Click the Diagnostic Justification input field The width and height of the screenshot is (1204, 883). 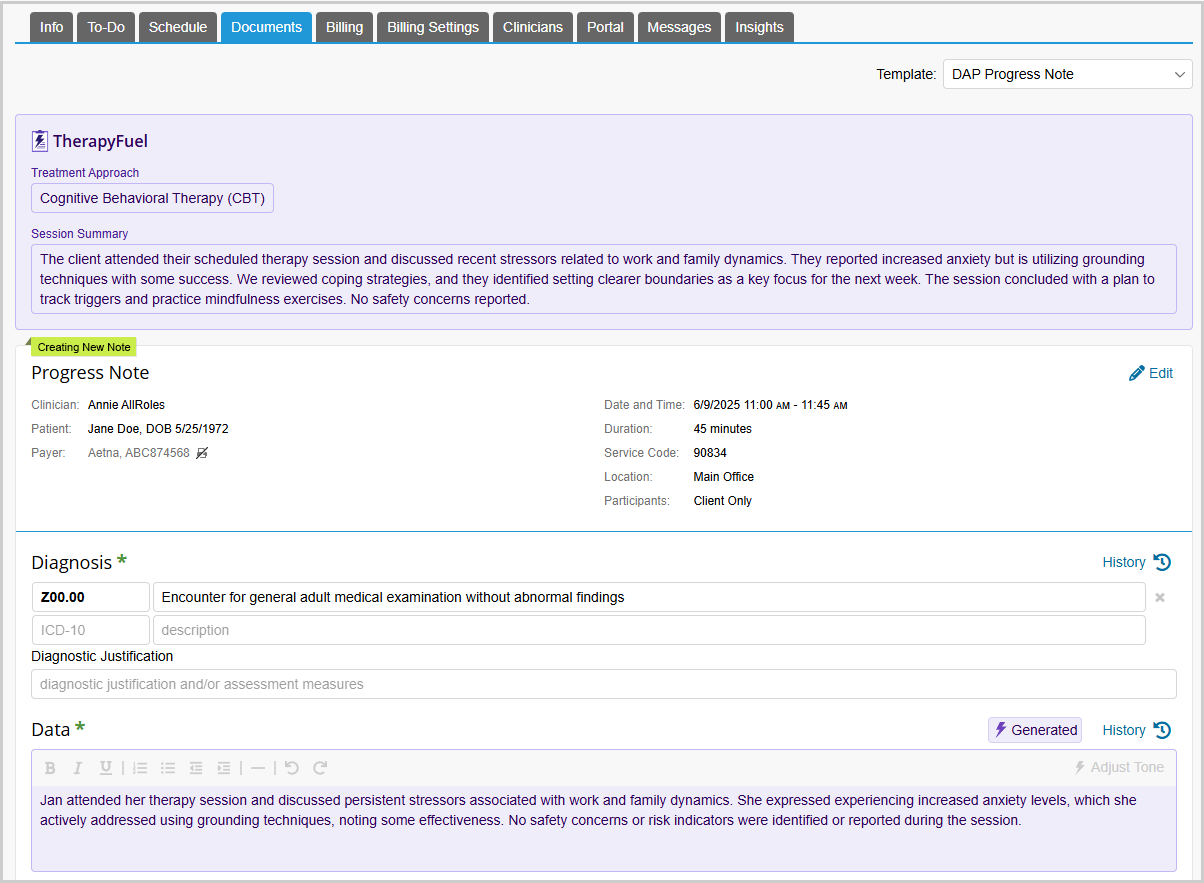pyautogui.click(x=603, y=684)
